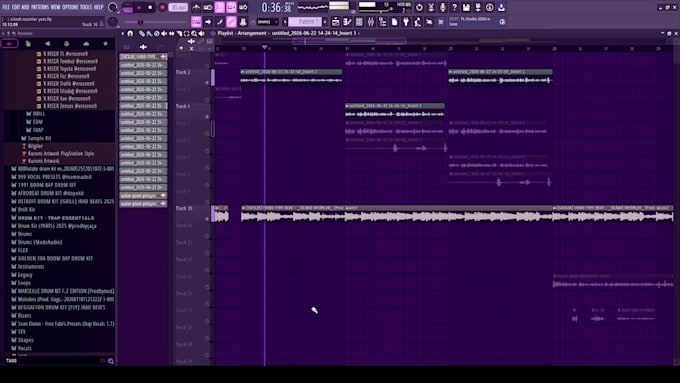Viewport: 680px width, 383px height.
Task: Expand the Sample Kit folder
Action: [36, 138]
